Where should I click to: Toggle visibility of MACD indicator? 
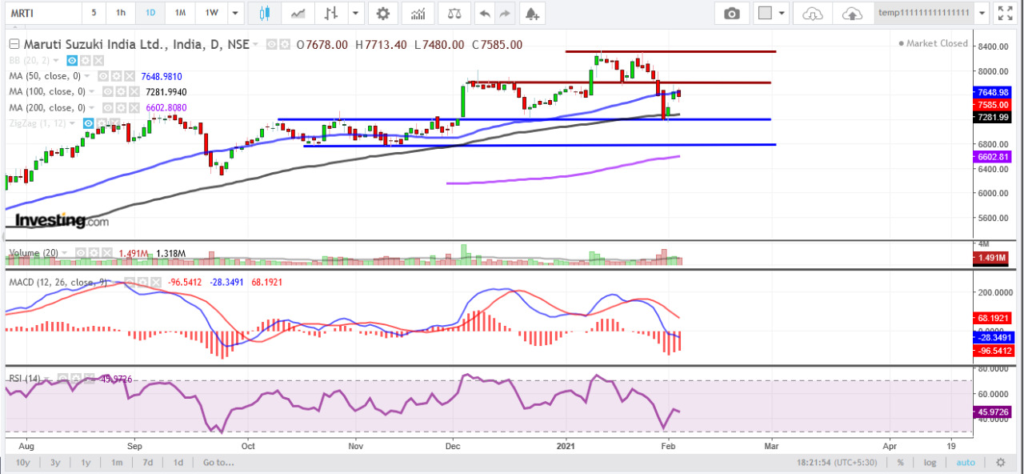(129, 282)
